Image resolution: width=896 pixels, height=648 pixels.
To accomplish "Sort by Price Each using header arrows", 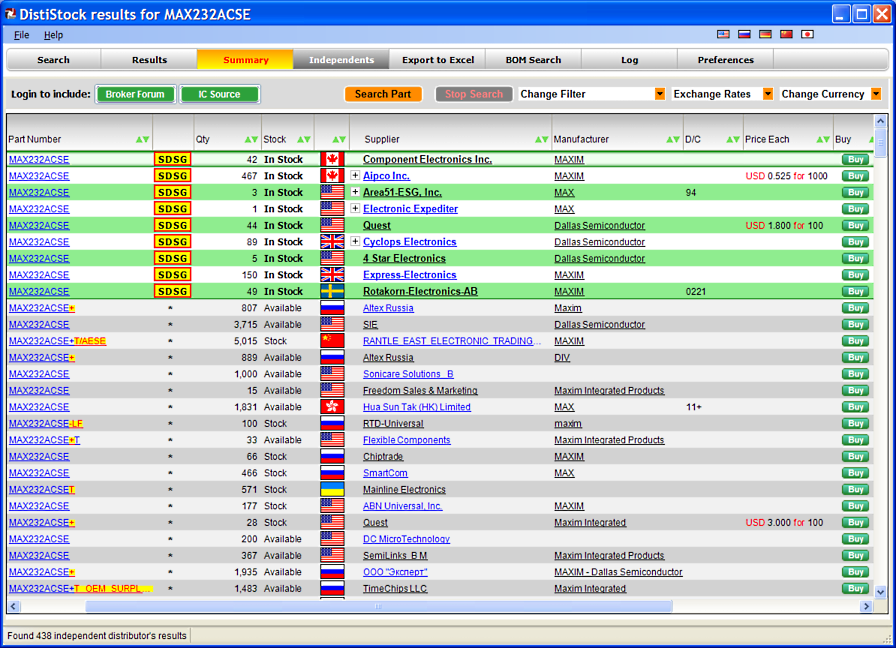I will tap(823, 139).
